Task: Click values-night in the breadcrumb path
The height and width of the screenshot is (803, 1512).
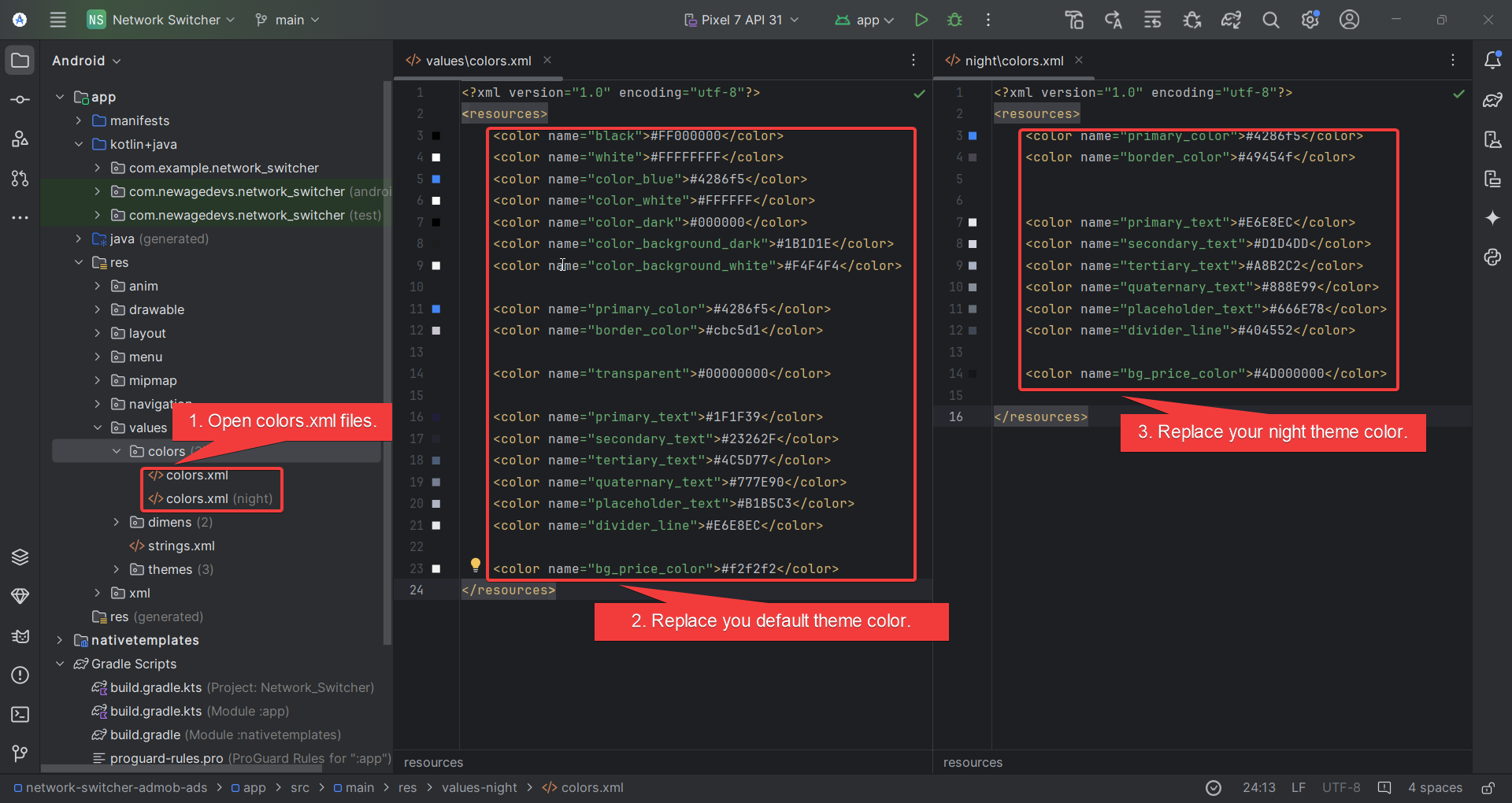Action: click(479, 788)
